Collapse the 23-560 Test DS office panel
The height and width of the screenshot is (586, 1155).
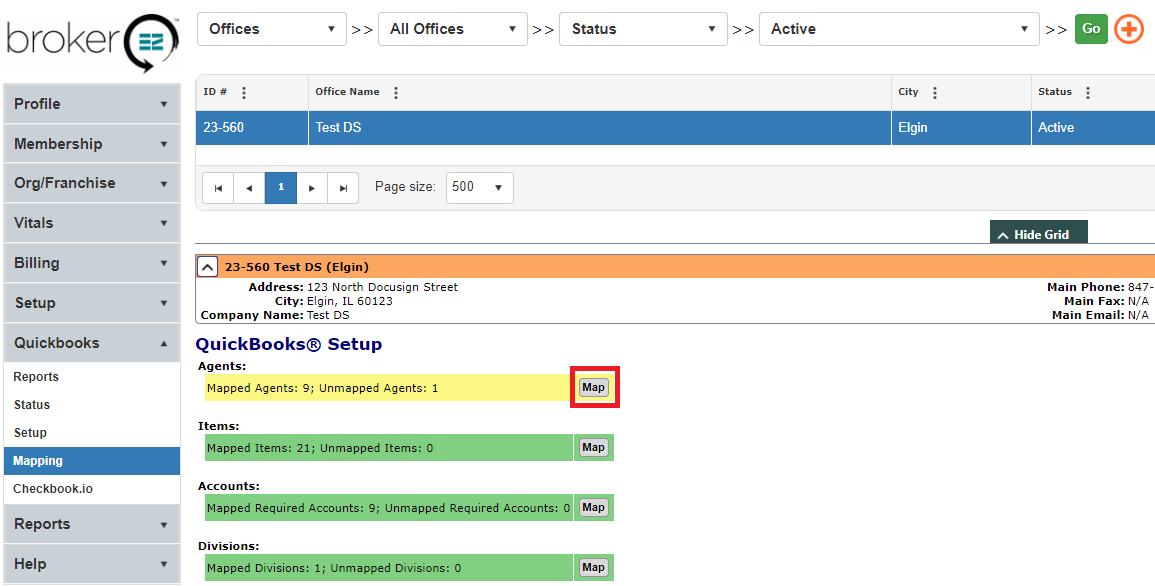tap(207, 267)
